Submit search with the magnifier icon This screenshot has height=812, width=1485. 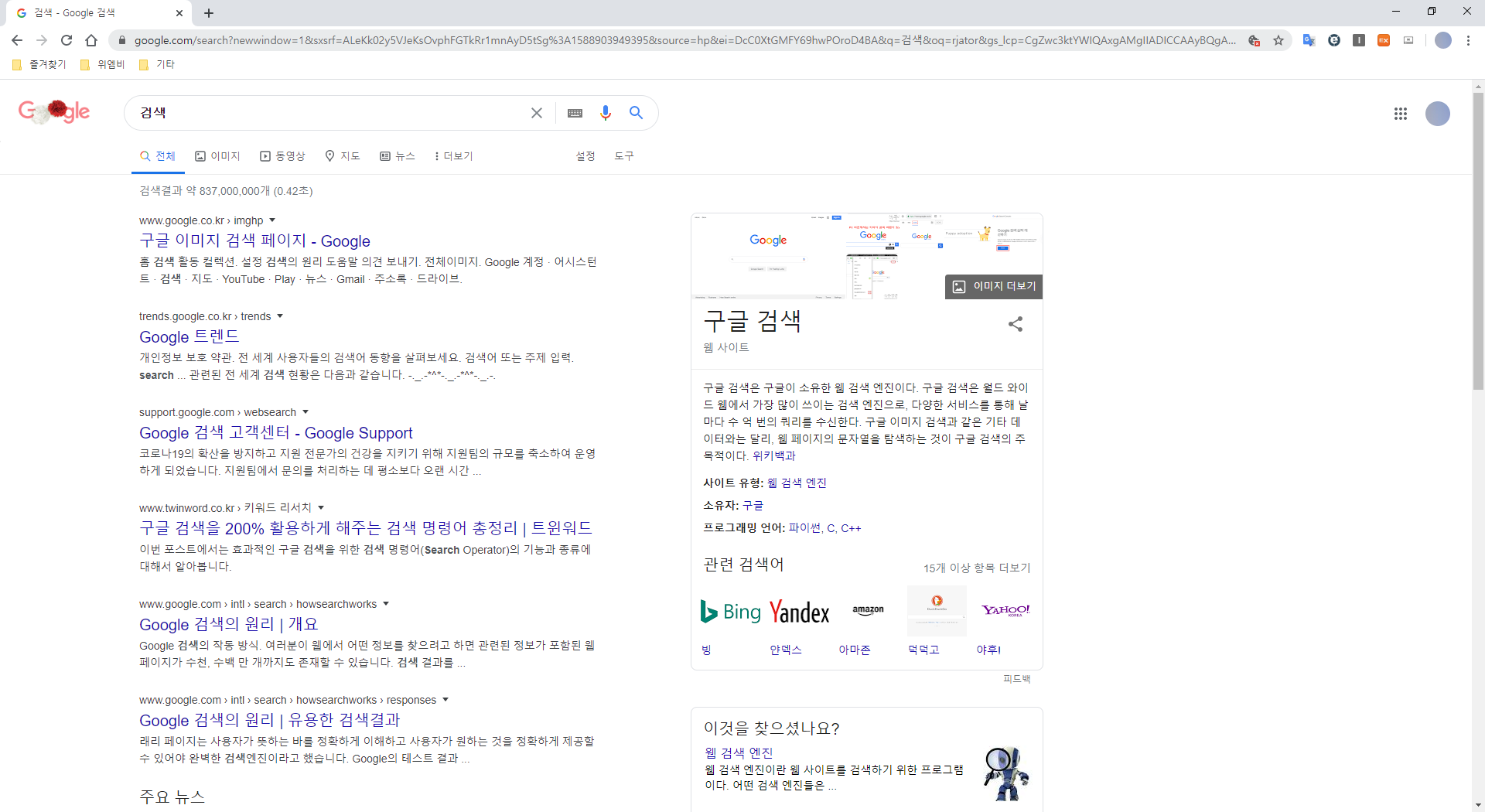(637, 113)
